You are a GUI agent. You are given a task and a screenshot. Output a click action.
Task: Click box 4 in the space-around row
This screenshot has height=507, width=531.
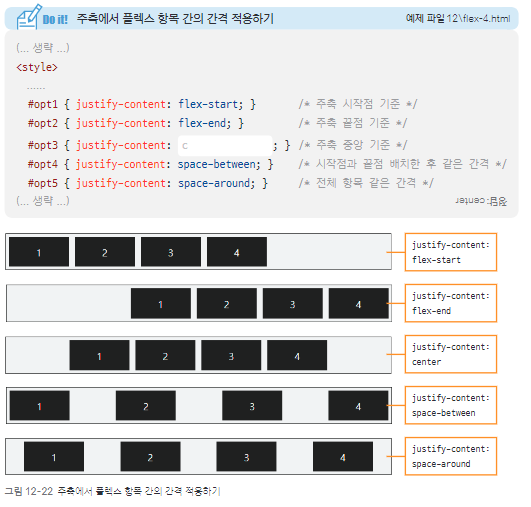coord(343,456)
